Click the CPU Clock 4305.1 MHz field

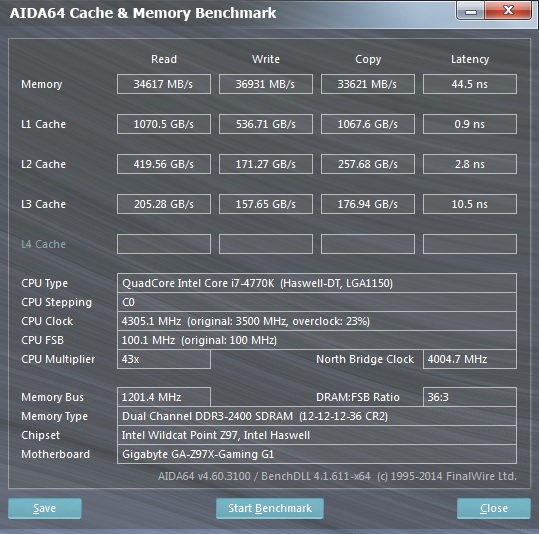pyautogui.click(x=317, y=321)
